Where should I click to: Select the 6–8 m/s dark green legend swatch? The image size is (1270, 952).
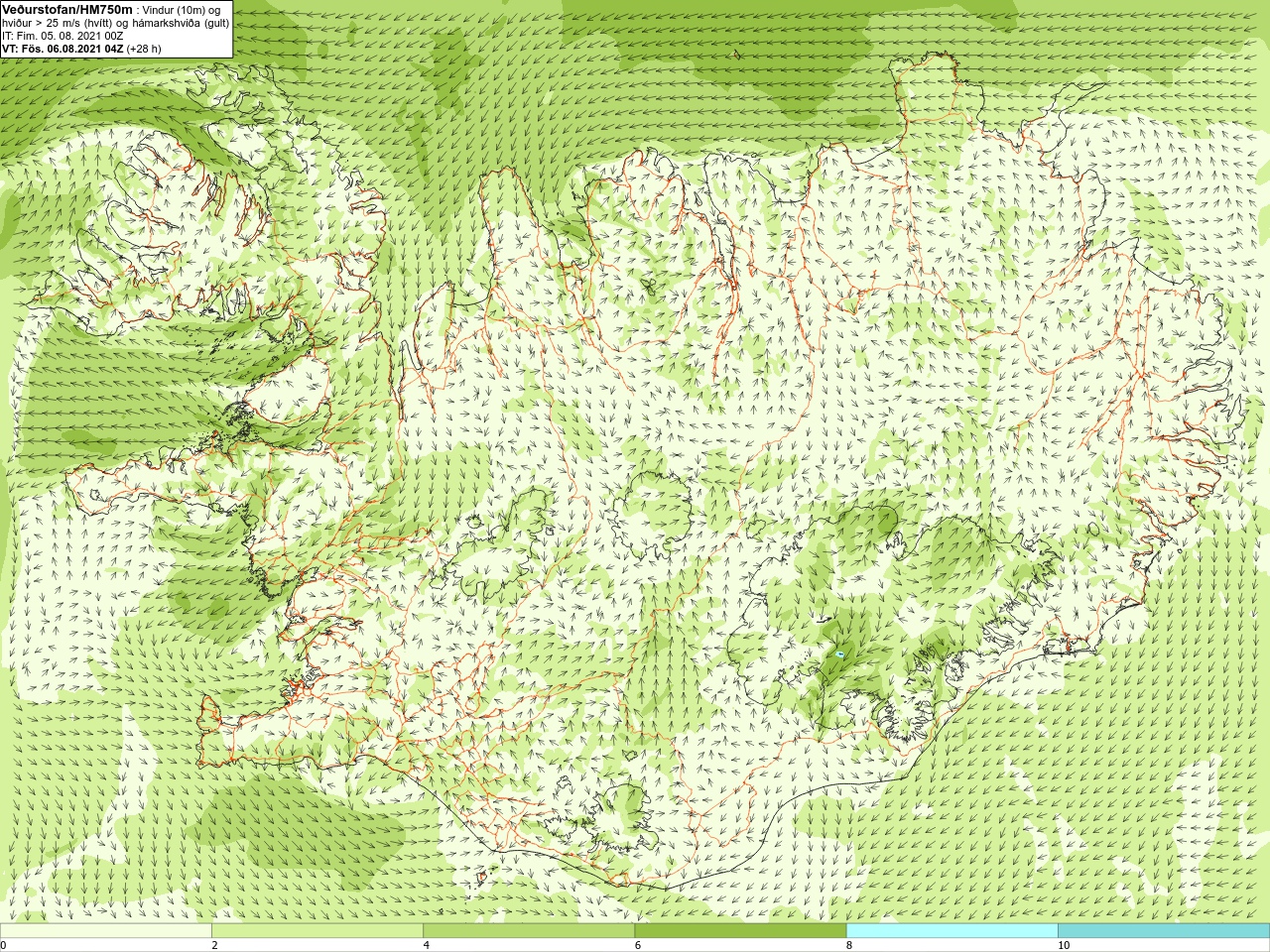point(740,931)
